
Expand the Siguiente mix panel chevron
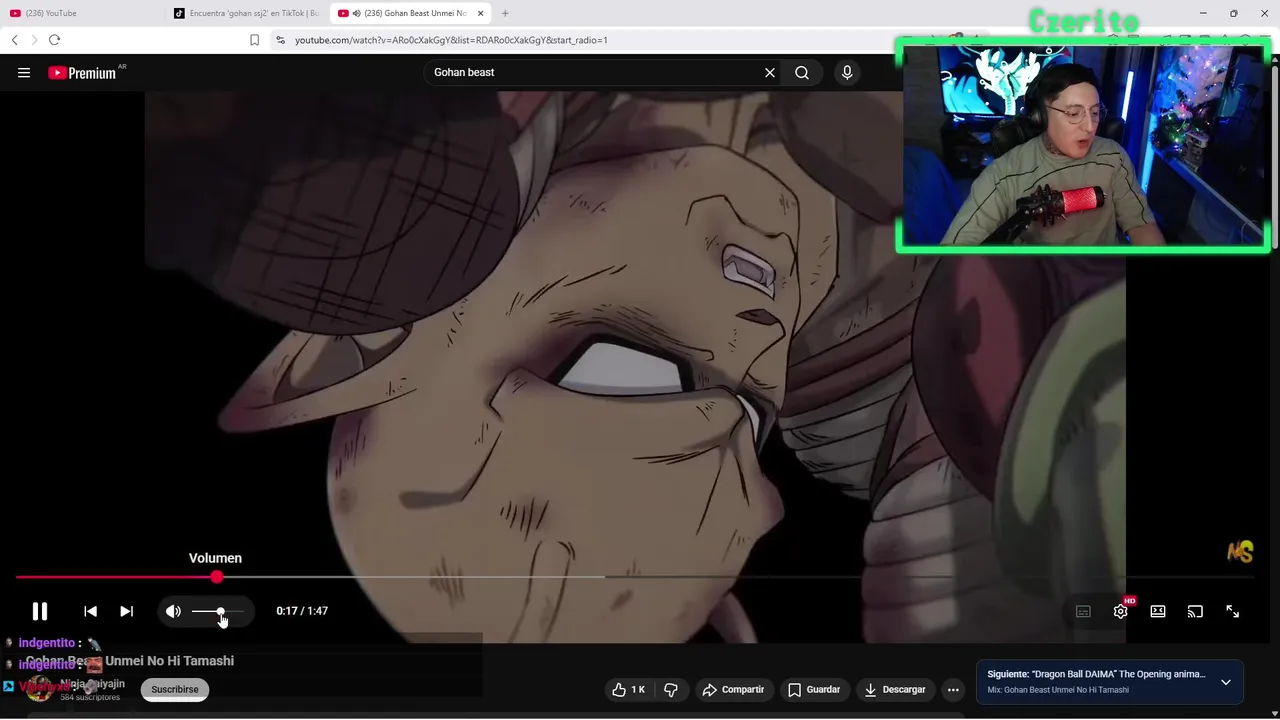(x=1226, y=682)
